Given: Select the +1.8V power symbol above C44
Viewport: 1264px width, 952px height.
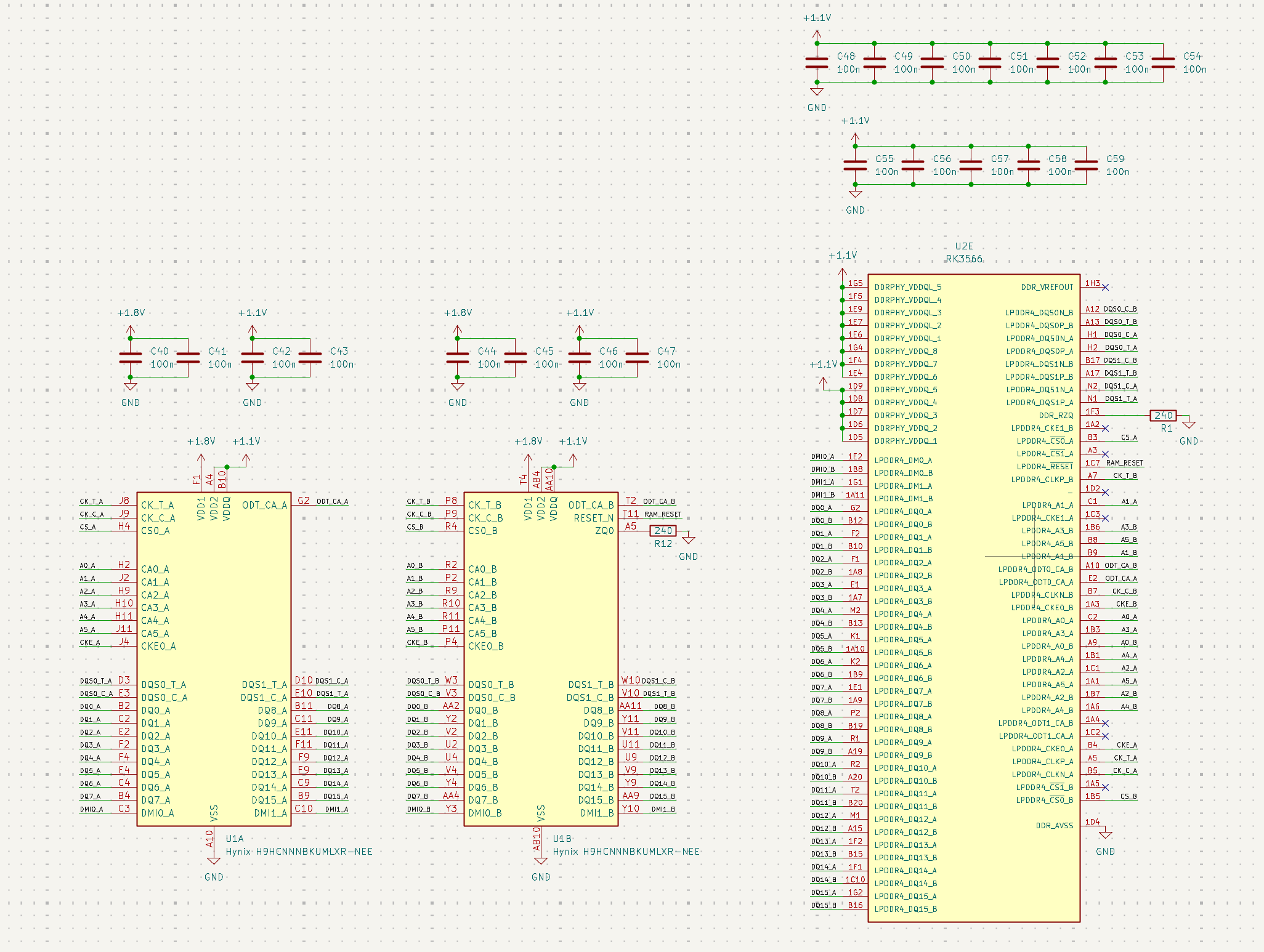Looking at the screenshot, I should click(458, 329).
